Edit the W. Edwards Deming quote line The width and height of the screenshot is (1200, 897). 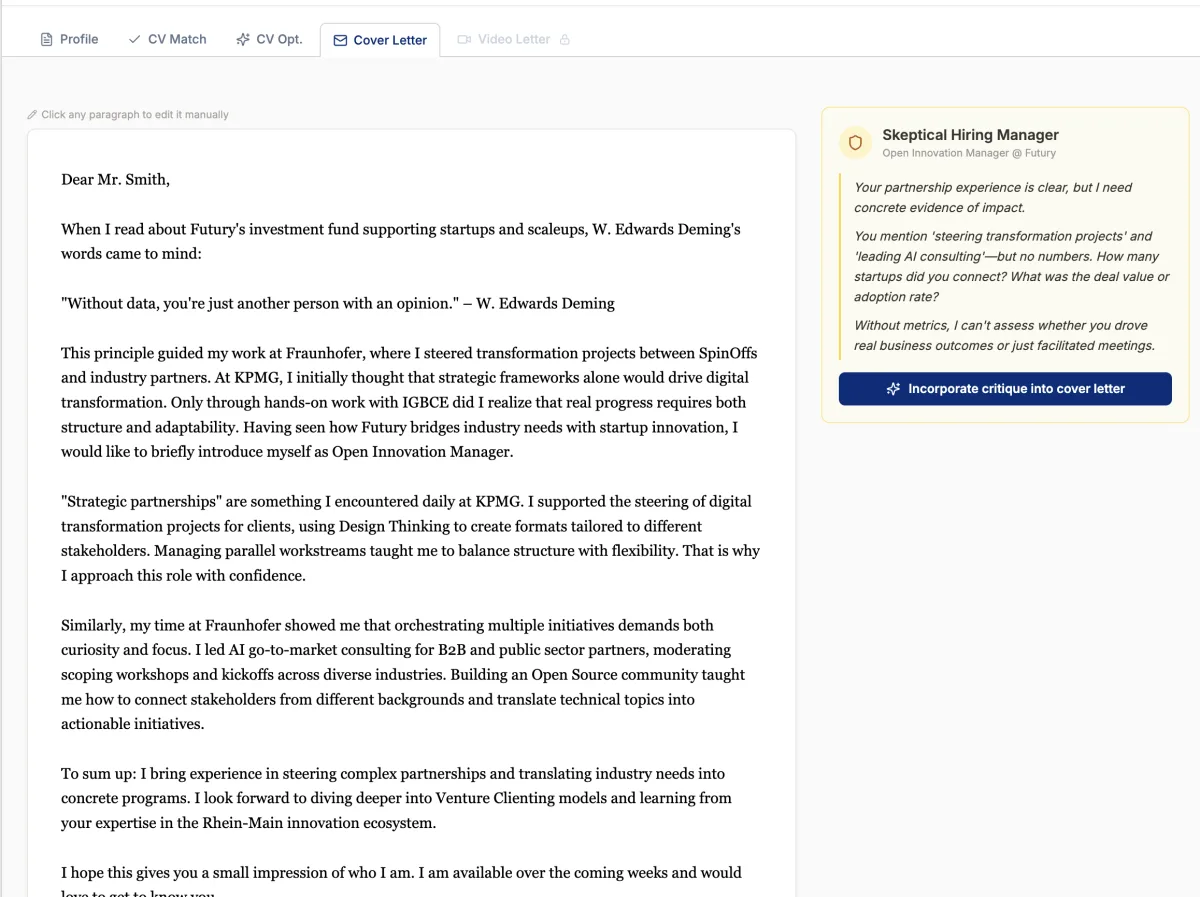(x=338, y=303)
